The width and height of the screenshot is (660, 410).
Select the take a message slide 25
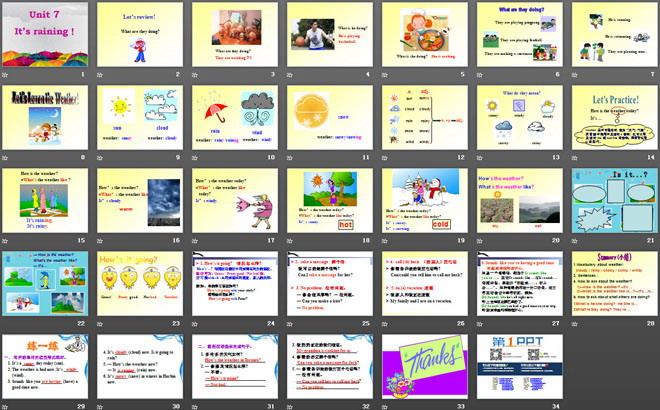point(328,282)
